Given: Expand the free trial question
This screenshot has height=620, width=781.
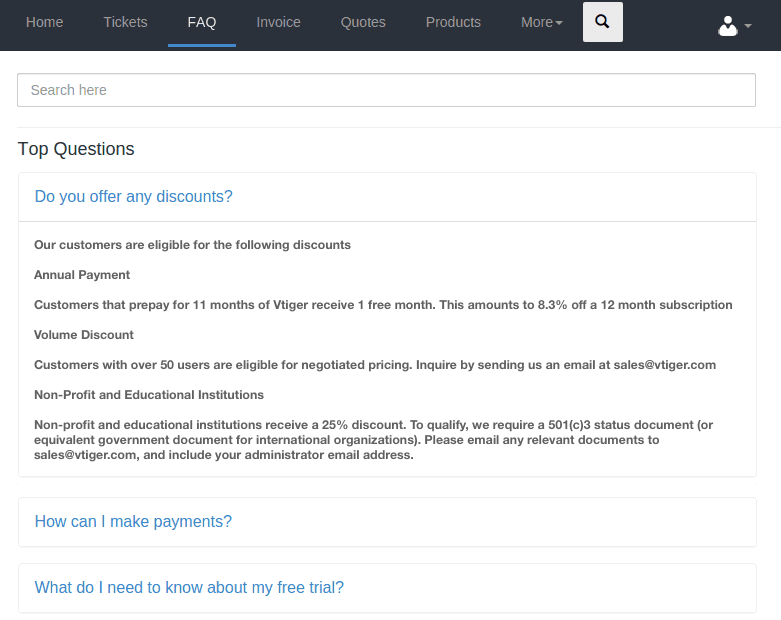Looking at the screenshot, I should coord(189,588).
